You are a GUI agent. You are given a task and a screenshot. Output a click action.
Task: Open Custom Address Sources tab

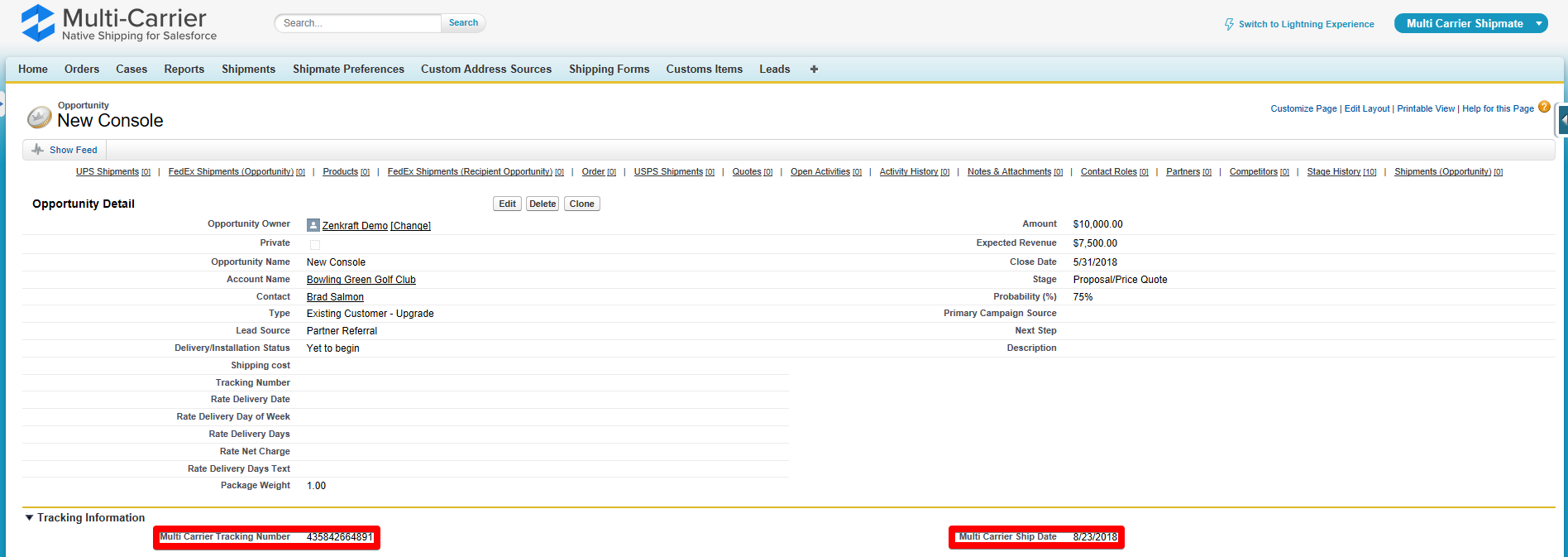click(486, 70)
